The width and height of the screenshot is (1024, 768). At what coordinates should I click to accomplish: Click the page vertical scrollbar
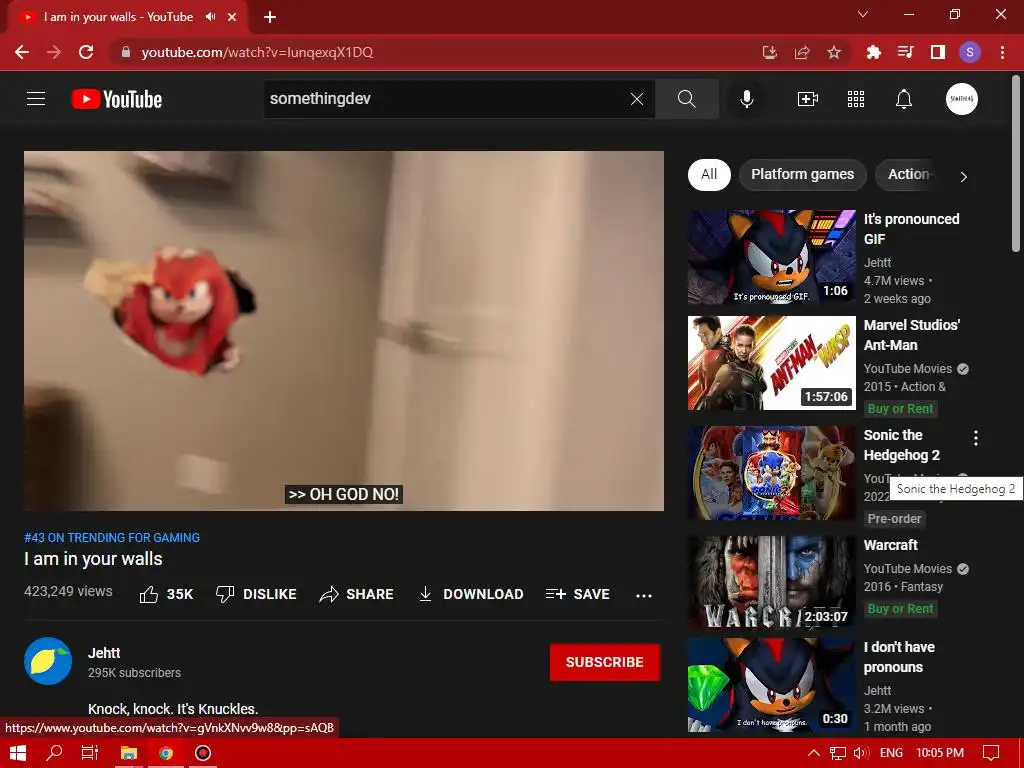pos(1016,163)
